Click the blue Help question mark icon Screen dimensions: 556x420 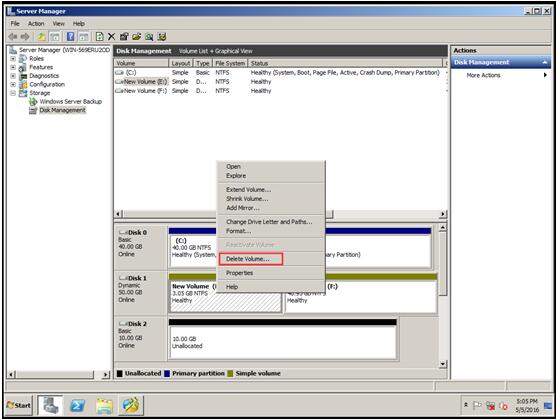[x=71, y=37]
